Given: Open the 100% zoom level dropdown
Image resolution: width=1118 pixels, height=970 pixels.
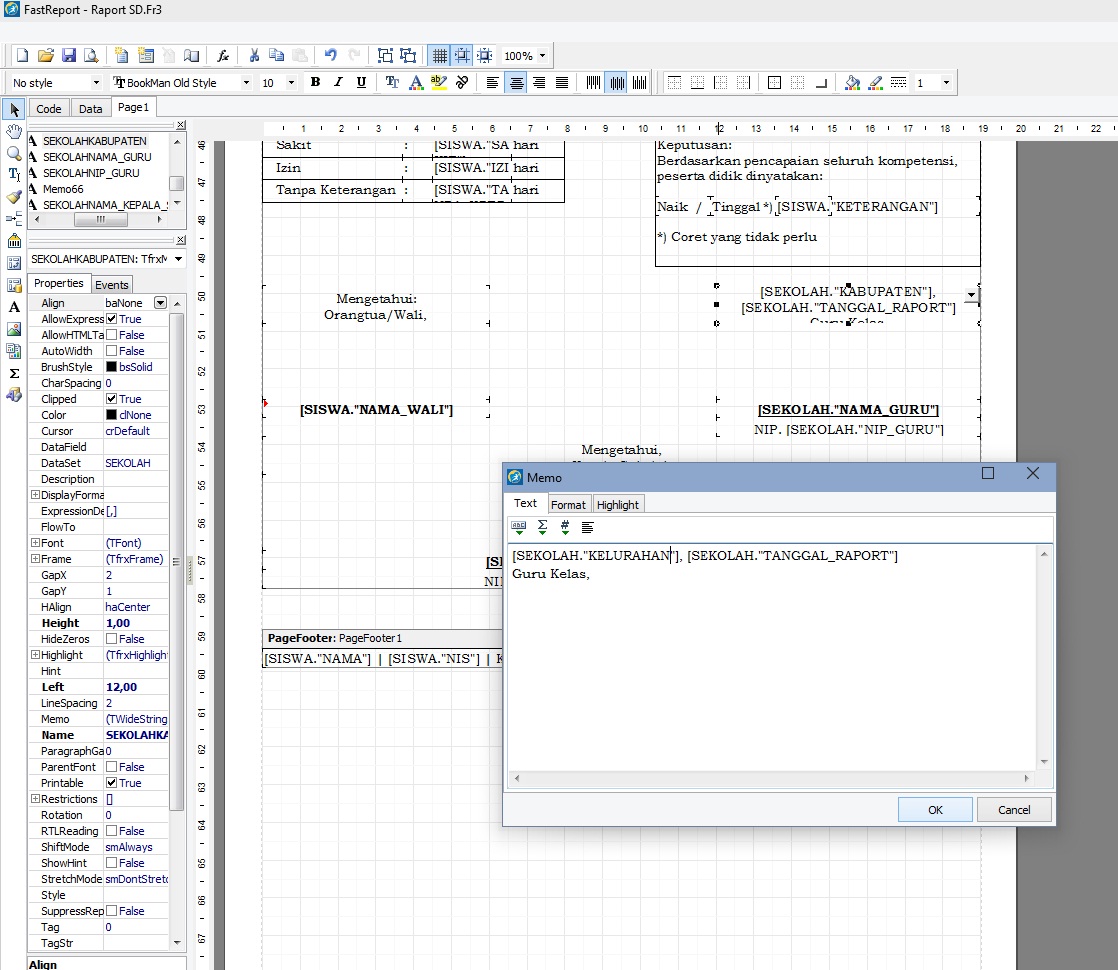Looking at the screenshot, I should [542, 56].
